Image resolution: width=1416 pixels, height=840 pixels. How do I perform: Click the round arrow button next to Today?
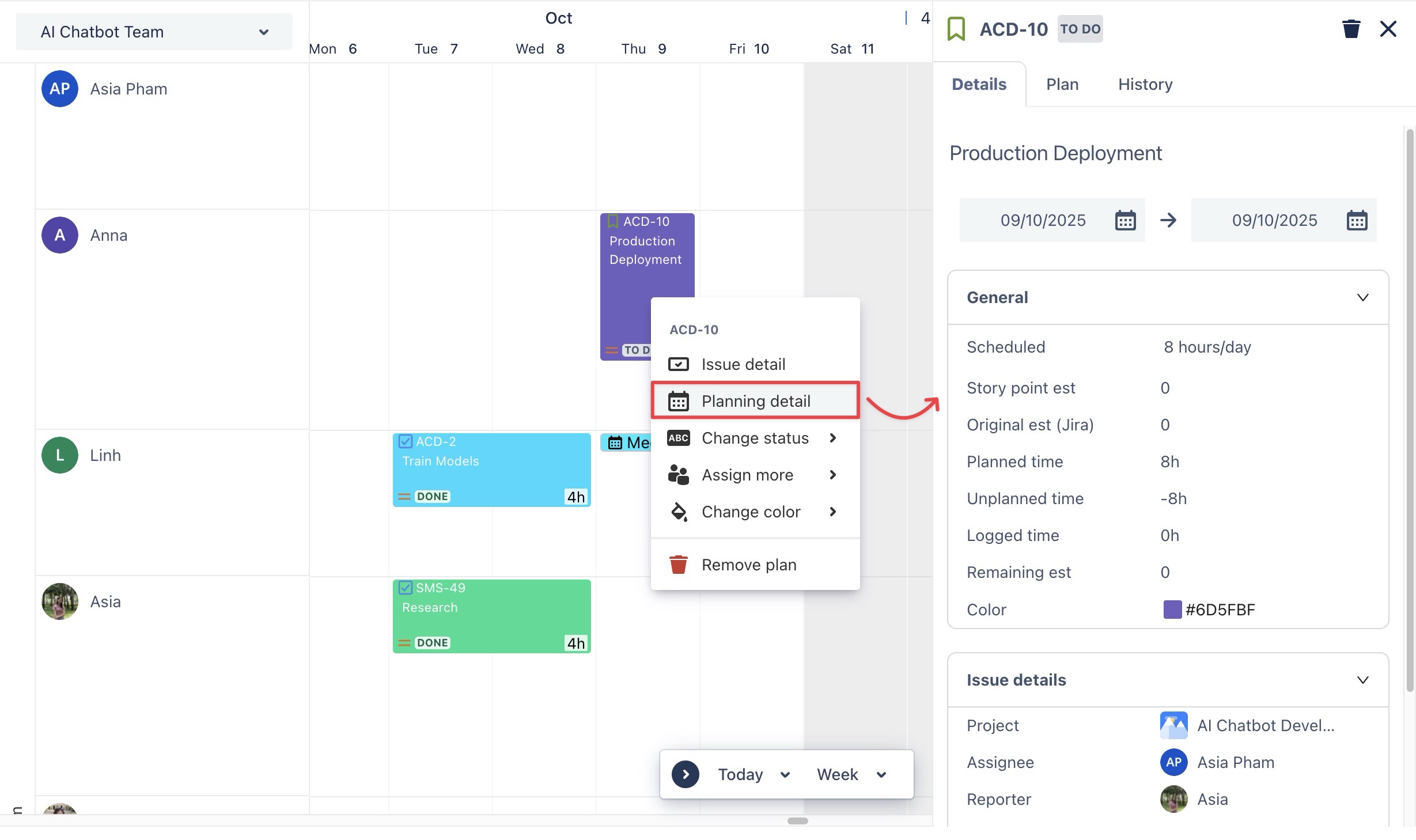tap(685, 774)
